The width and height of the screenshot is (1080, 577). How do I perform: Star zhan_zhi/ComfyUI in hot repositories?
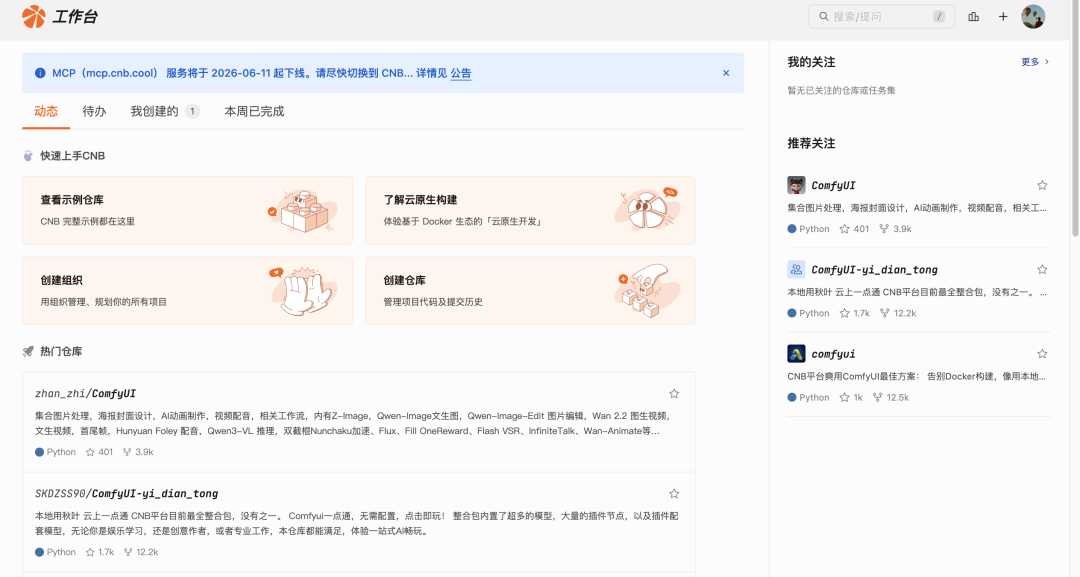[674, 394]
